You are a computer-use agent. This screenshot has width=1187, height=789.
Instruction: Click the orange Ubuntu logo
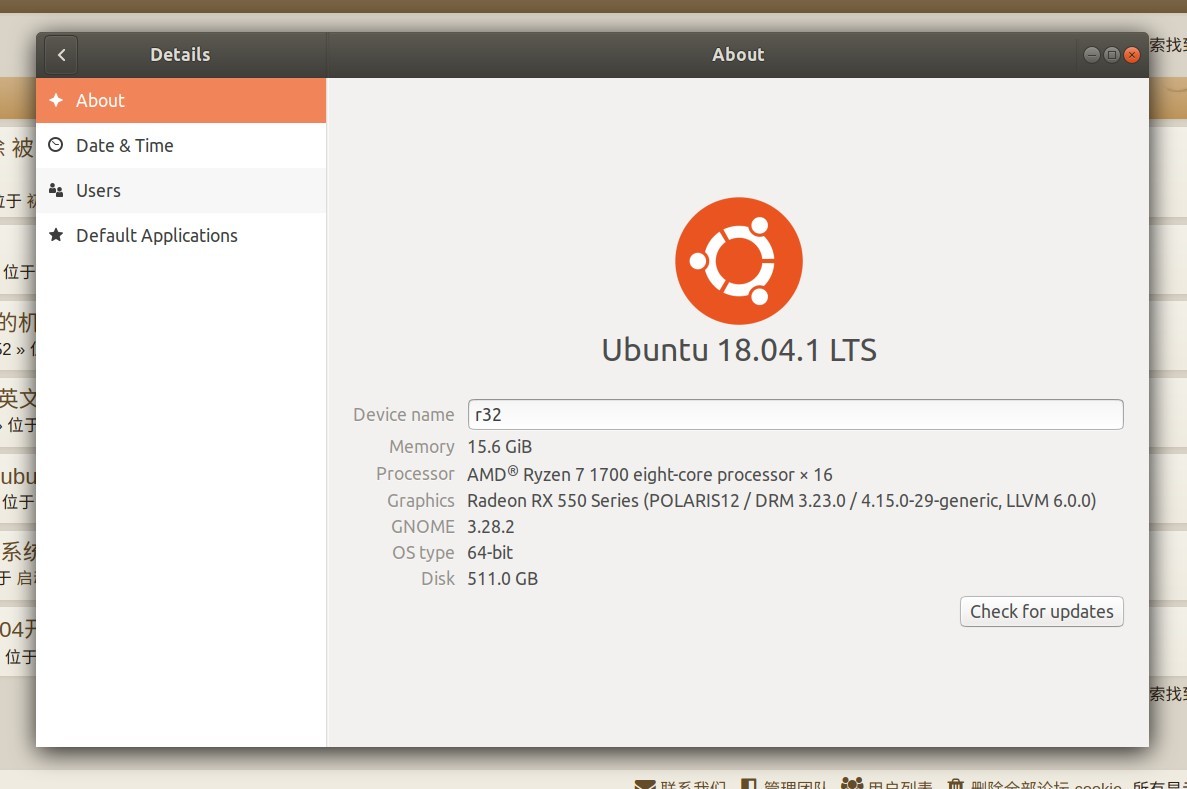click(739, 261)
